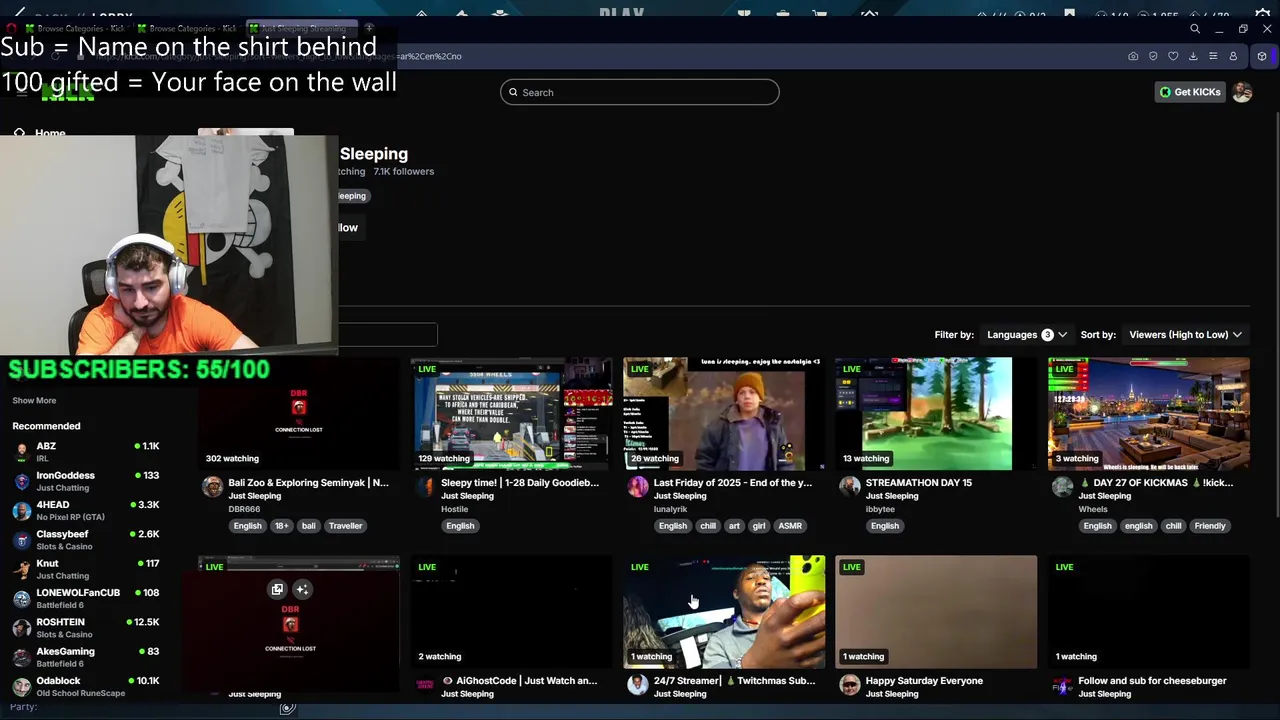Open ROSHTEIN recommended channel
Viewport: 1280px width, 720px height.
[85, 628]
